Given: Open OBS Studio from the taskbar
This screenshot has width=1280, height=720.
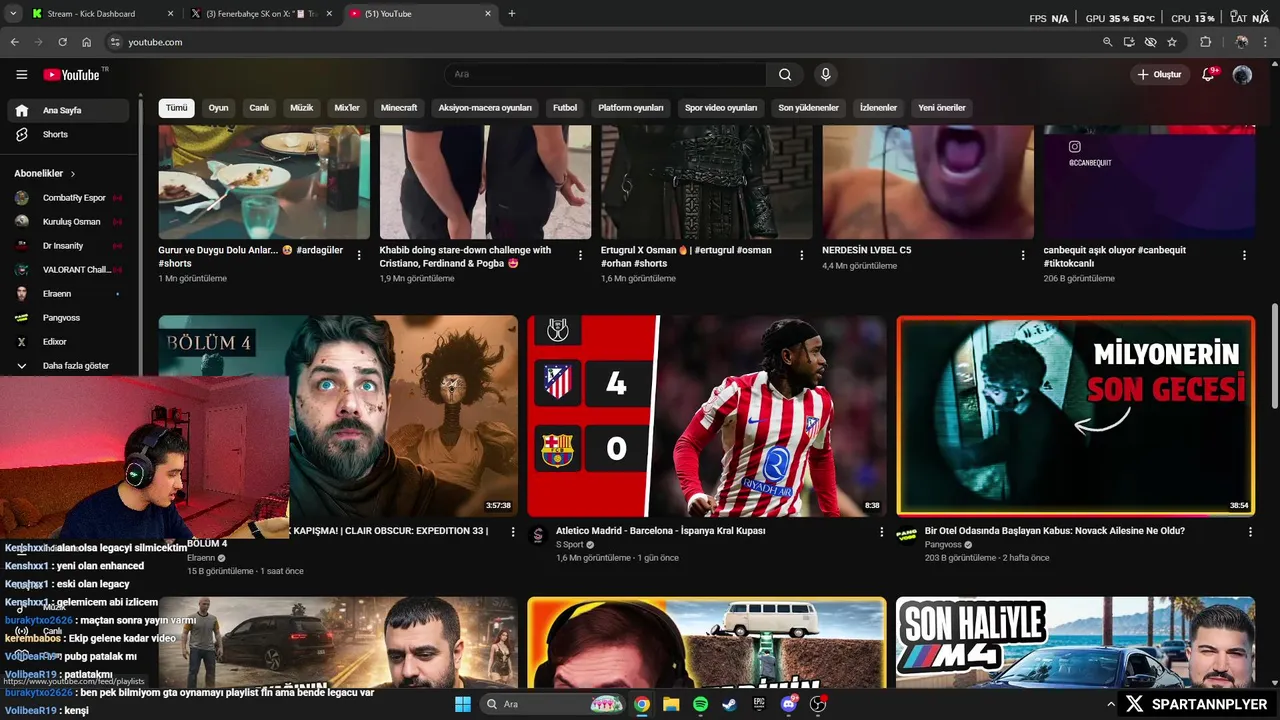Looking at the screenshot, I should (818, 704).
